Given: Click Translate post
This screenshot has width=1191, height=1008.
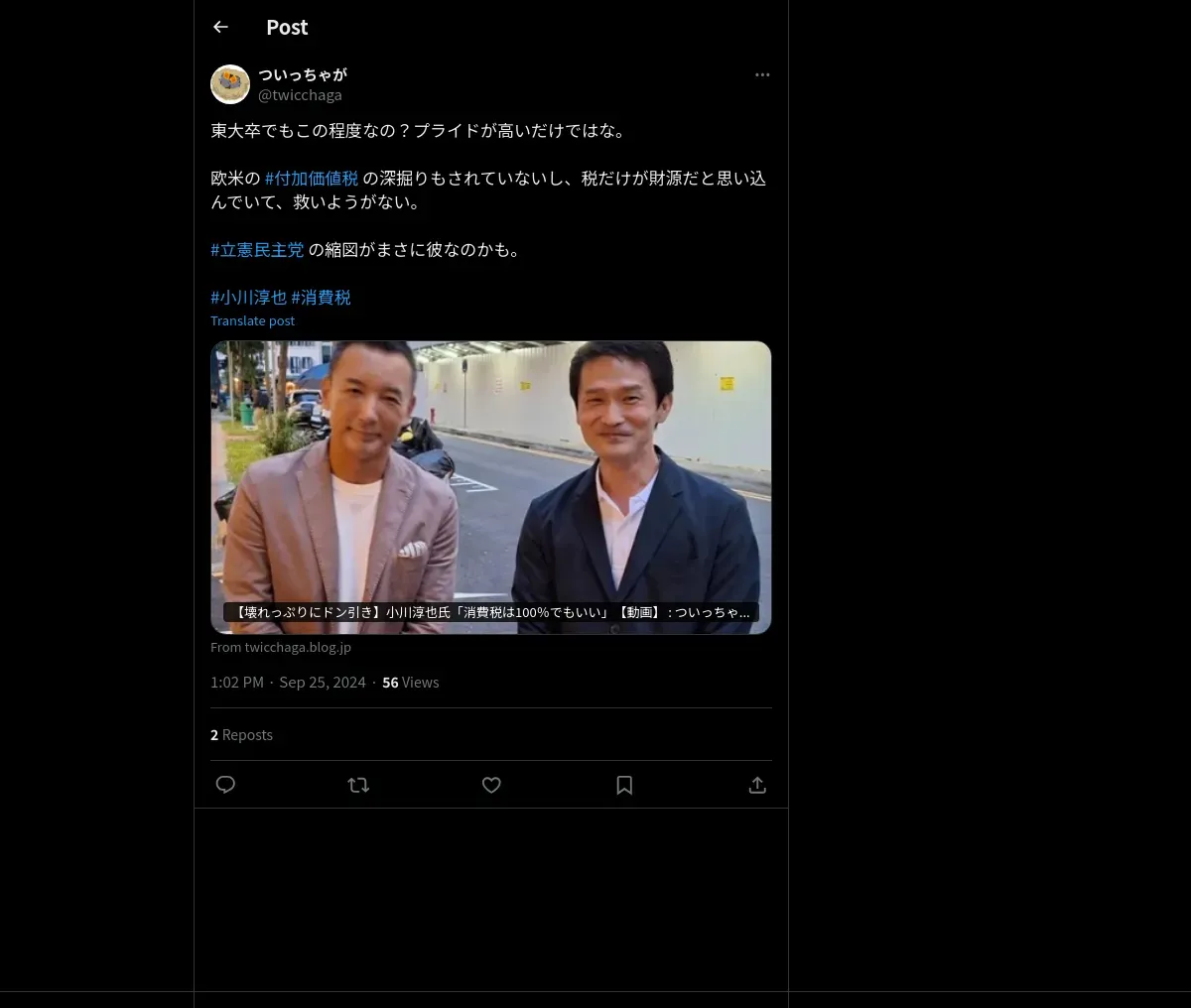Looking at the screenshot, I should 252,320.
